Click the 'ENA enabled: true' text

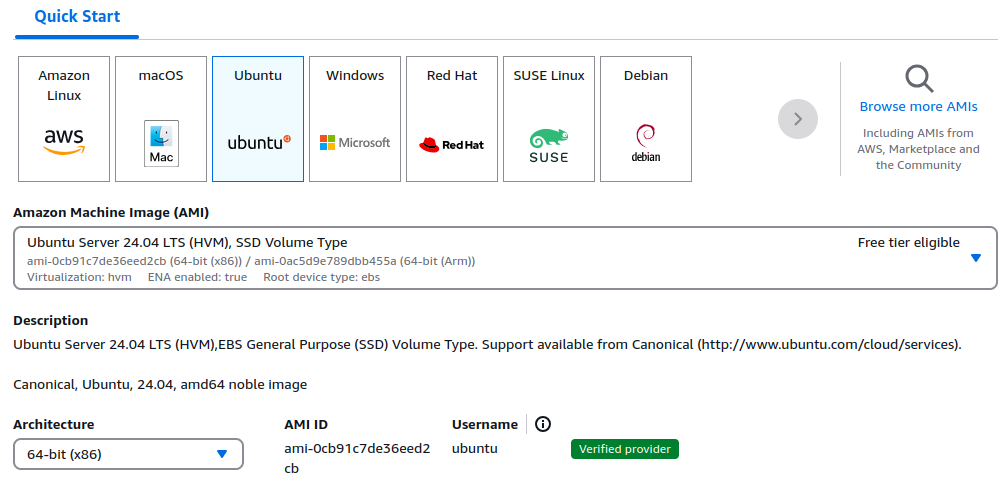pos(197,277)
